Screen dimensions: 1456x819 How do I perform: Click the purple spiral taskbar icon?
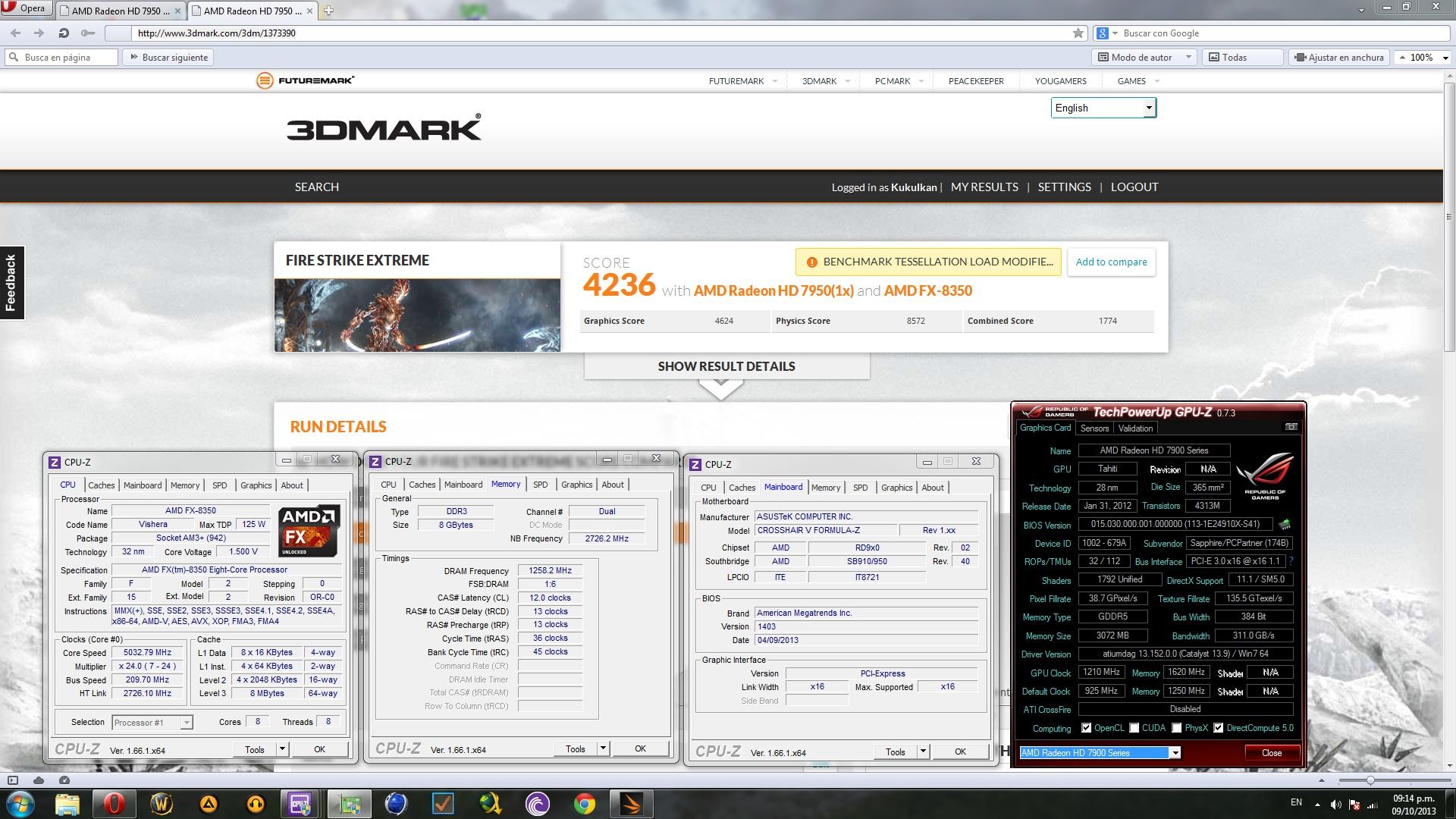[x=537, y=804]
